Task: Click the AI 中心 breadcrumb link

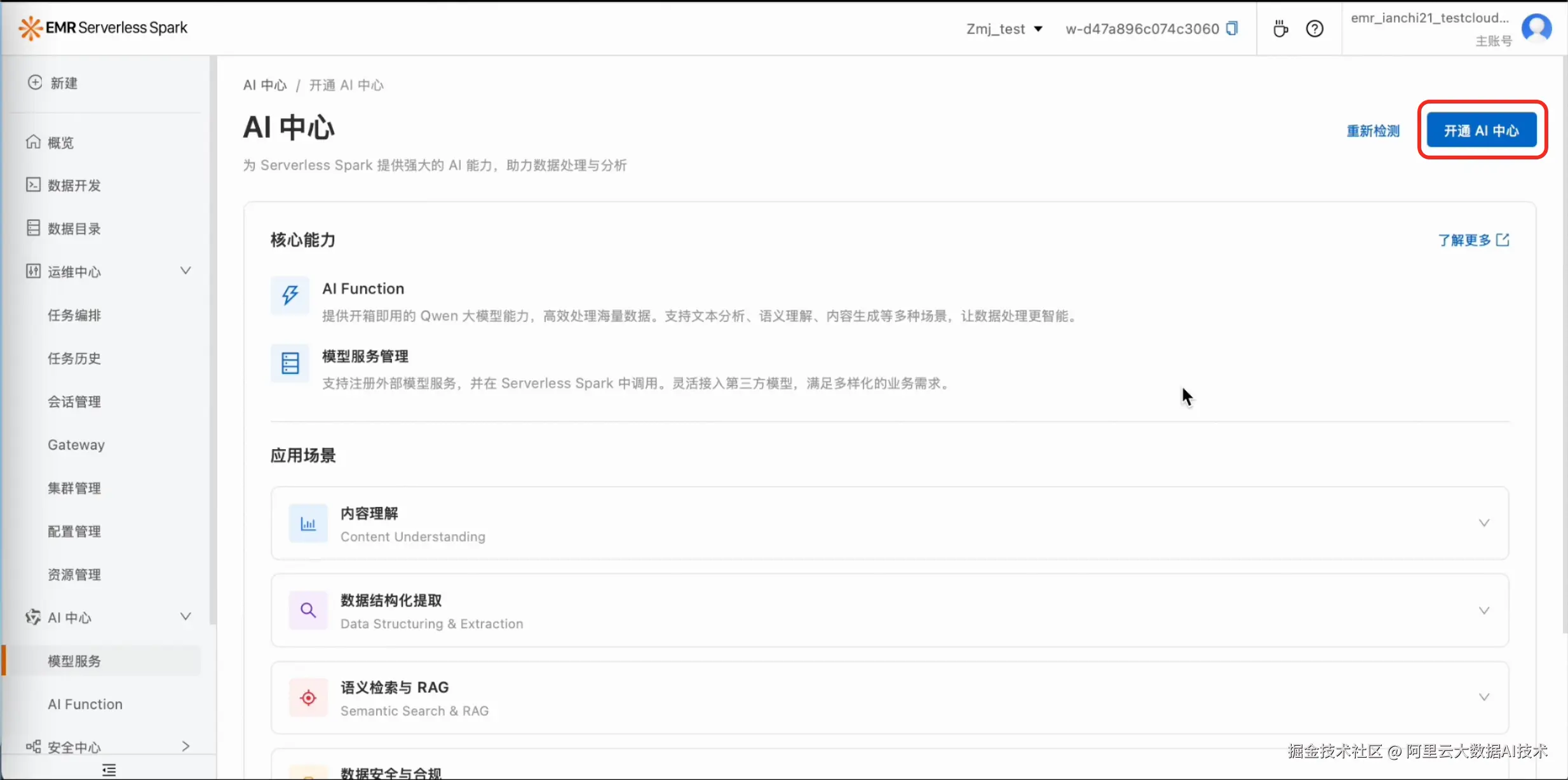Action: coord(265,85)
